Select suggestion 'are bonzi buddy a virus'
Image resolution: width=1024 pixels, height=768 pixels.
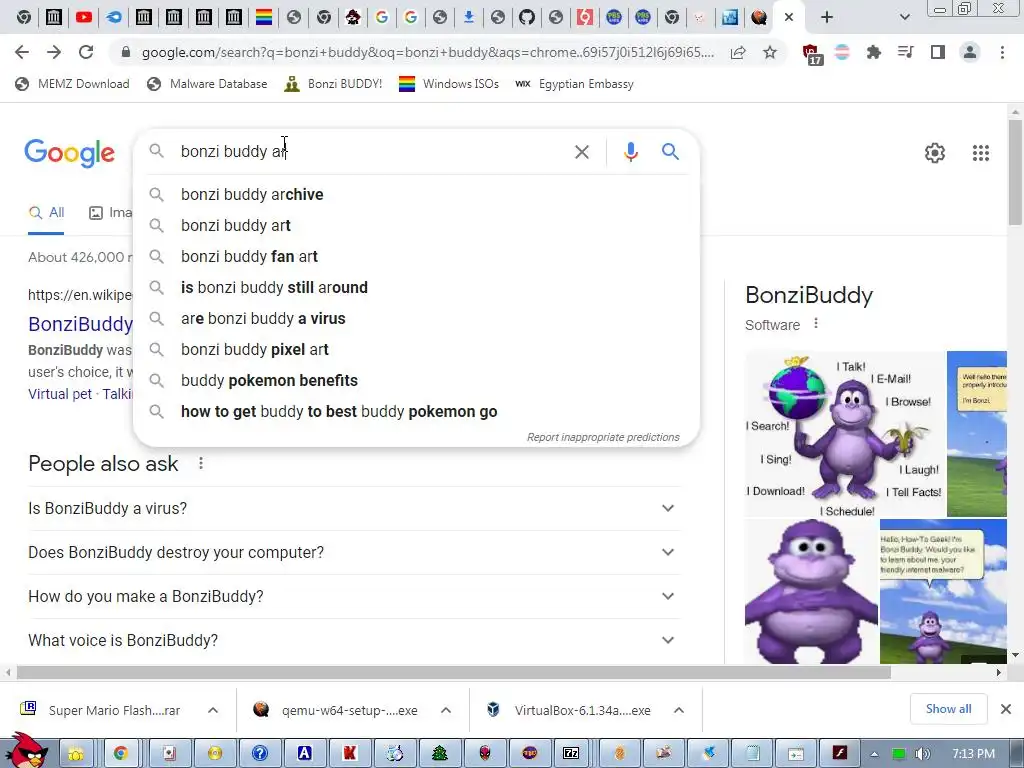[x=416, y=319]
